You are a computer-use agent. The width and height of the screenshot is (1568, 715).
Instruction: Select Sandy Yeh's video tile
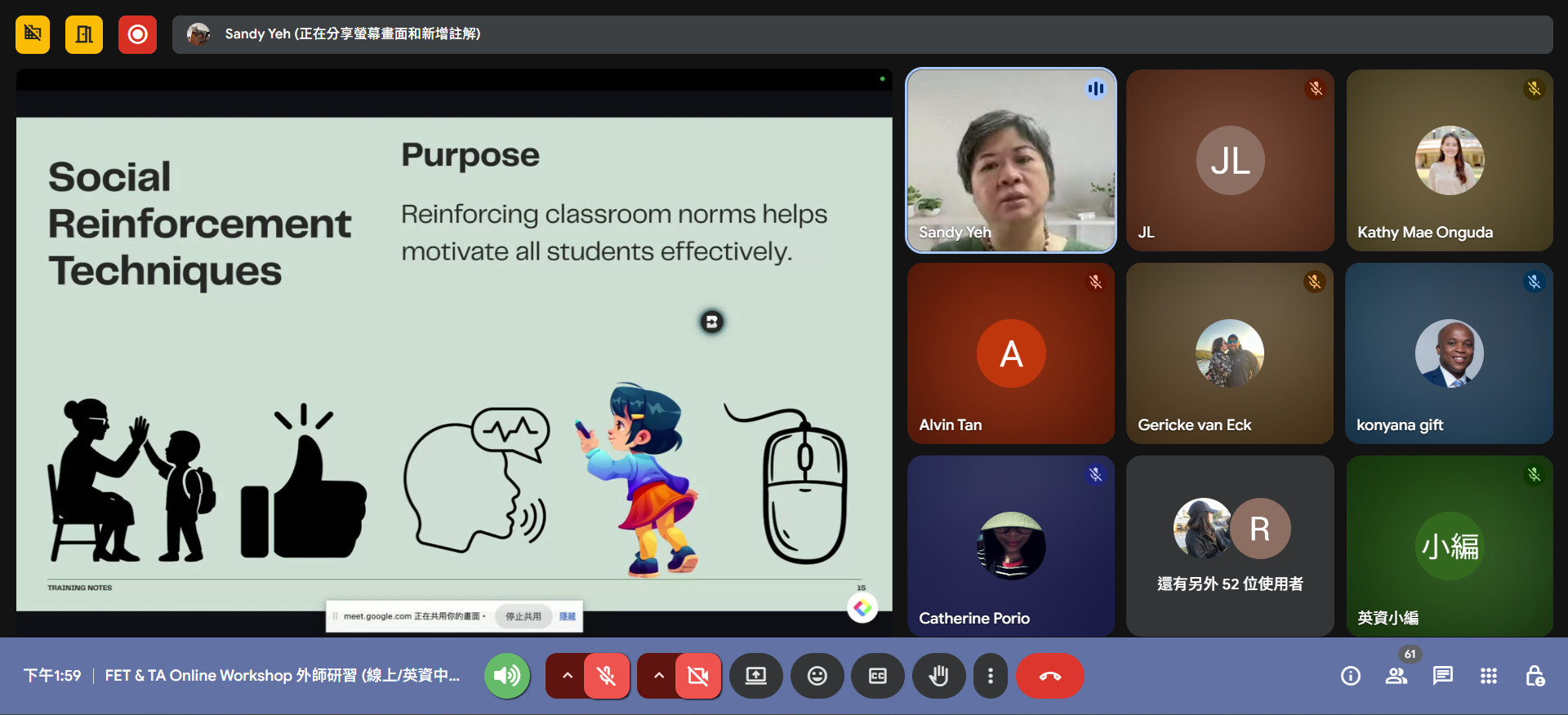(1010, 160)
